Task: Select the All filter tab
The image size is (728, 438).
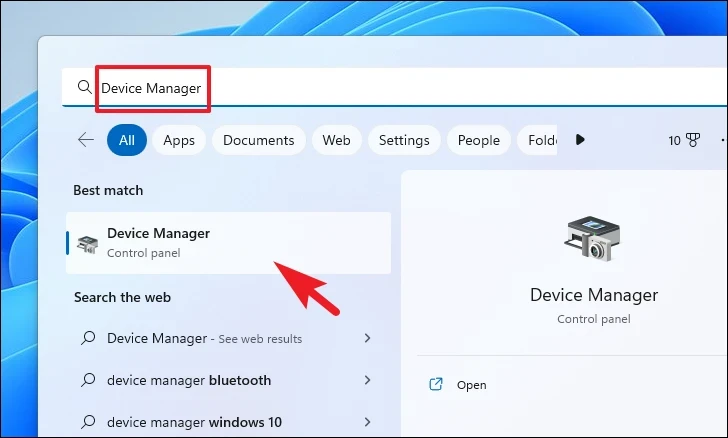Action: [127, 140]
